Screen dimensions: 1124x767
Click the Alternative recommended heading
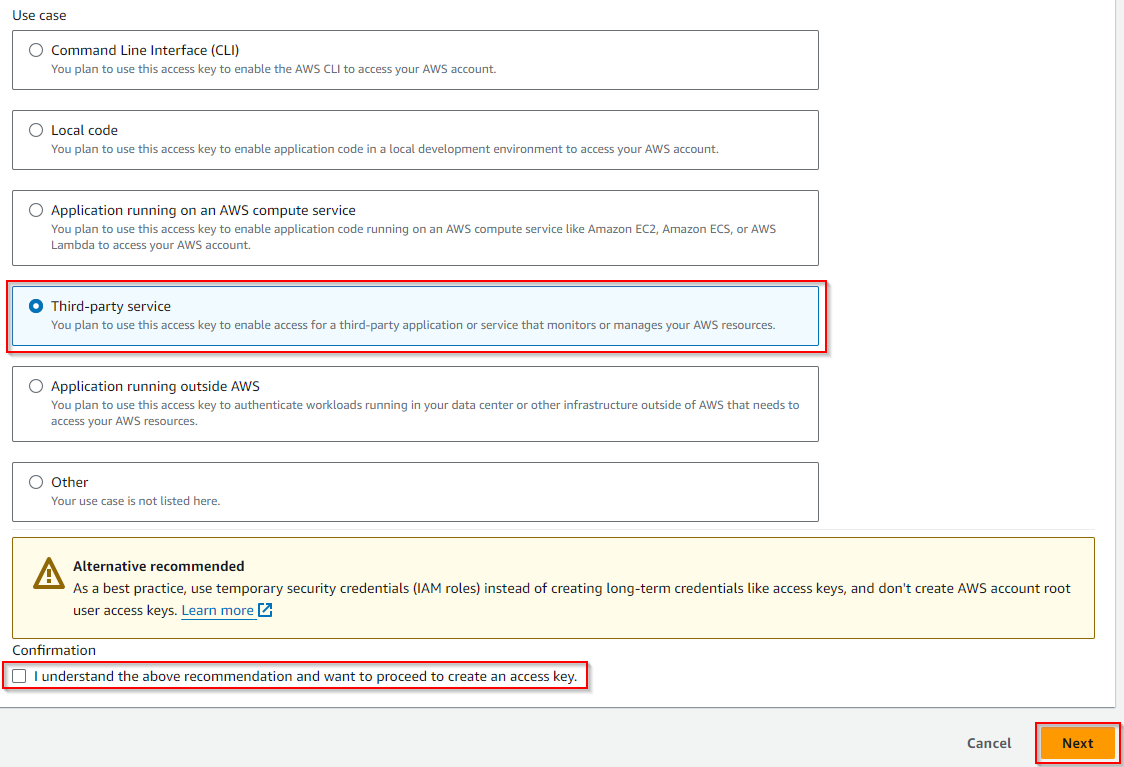[x=158, y=566]
